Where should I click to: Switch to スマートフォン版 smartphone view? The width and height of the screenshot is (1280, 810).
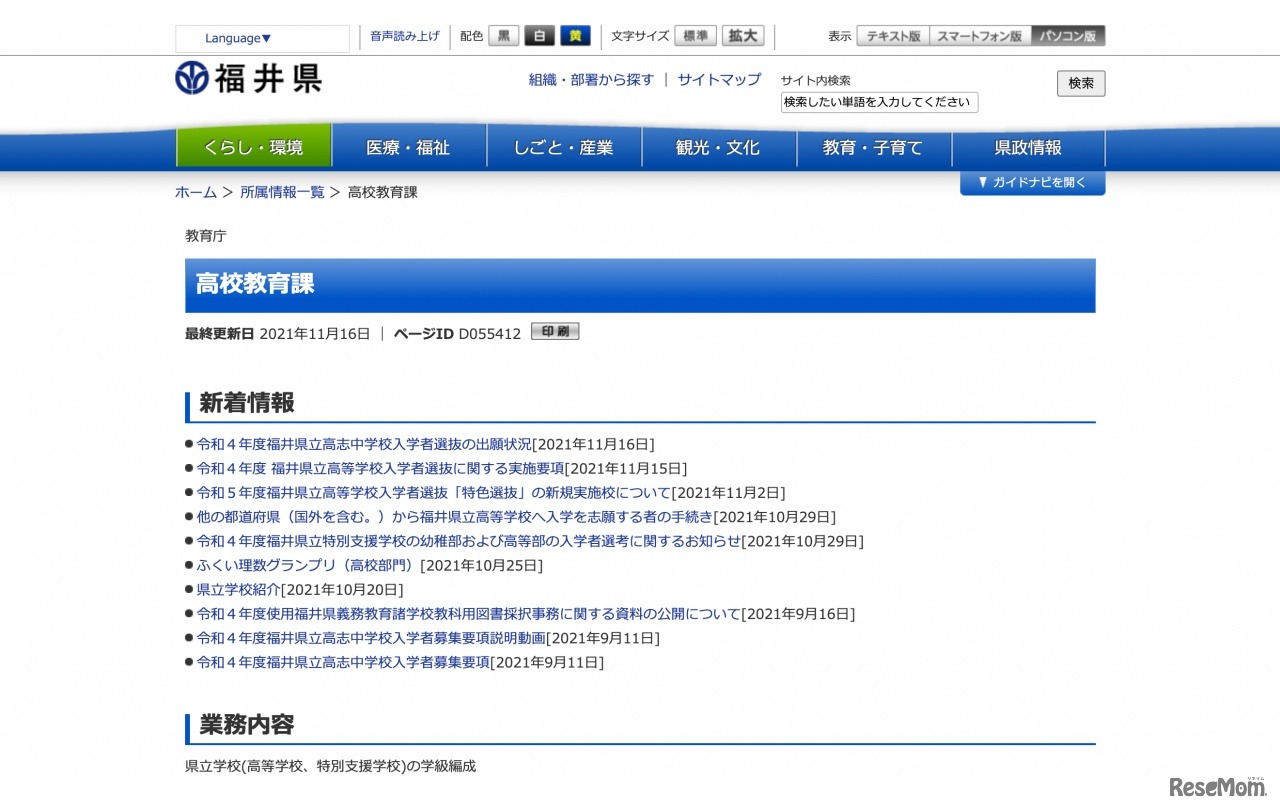click(979, 33)
